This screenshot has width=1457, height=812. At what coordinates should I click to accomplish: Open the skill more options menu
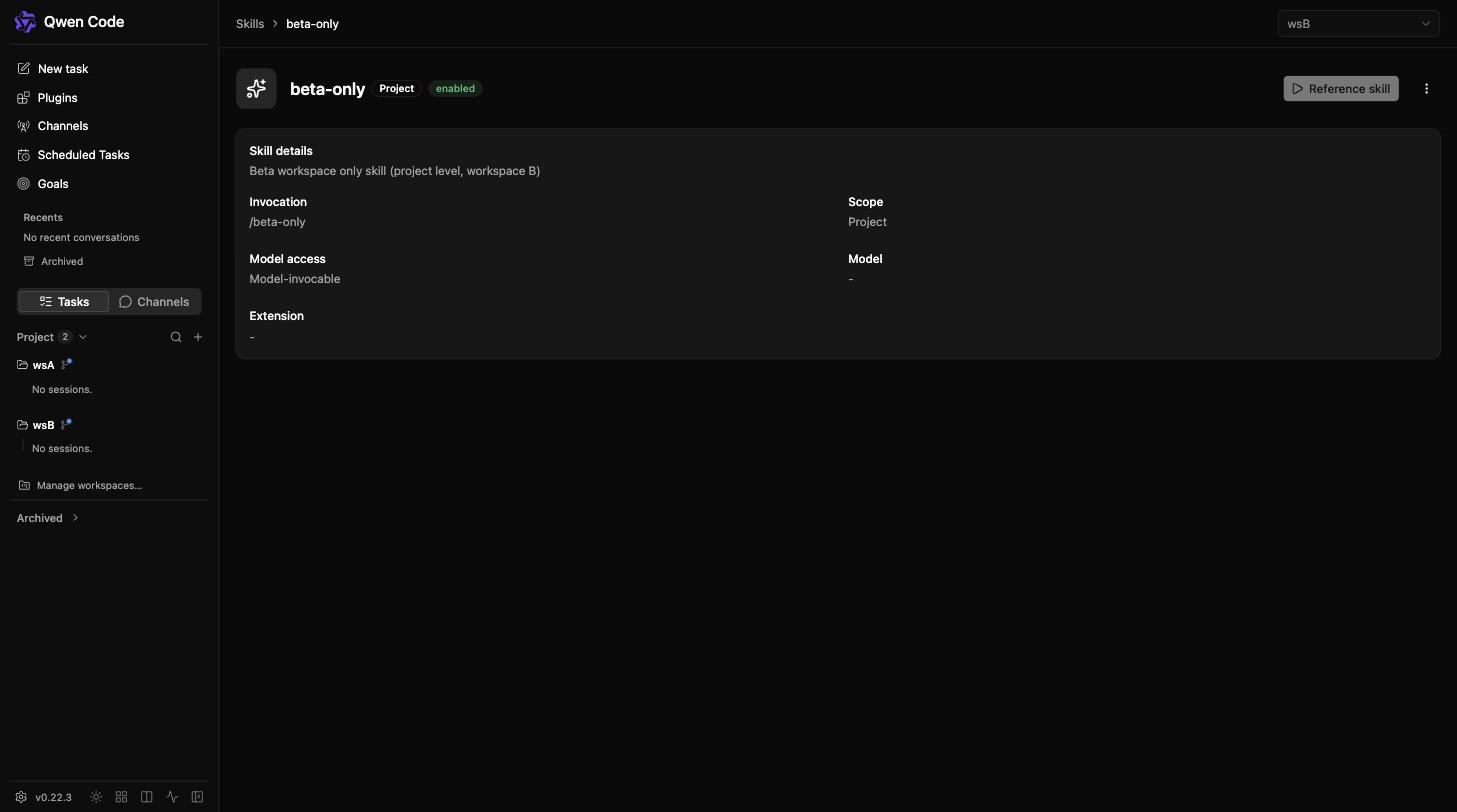click(1426, 89)
